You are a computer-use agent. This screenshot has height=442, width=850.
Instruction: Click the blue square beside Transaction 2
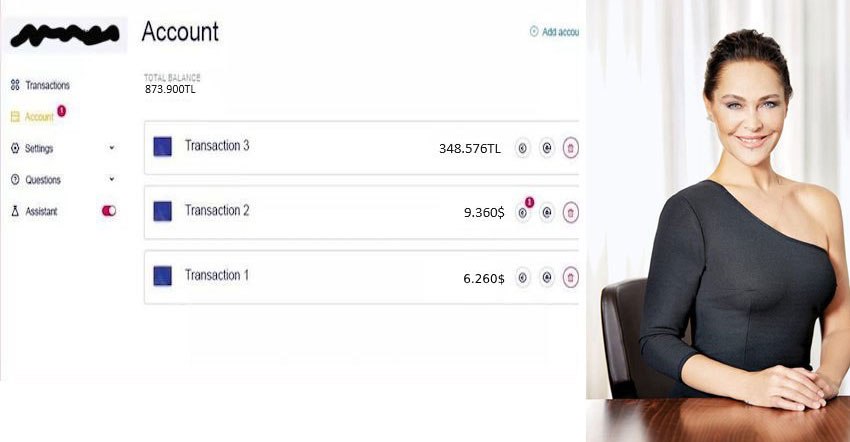point(162,211)
